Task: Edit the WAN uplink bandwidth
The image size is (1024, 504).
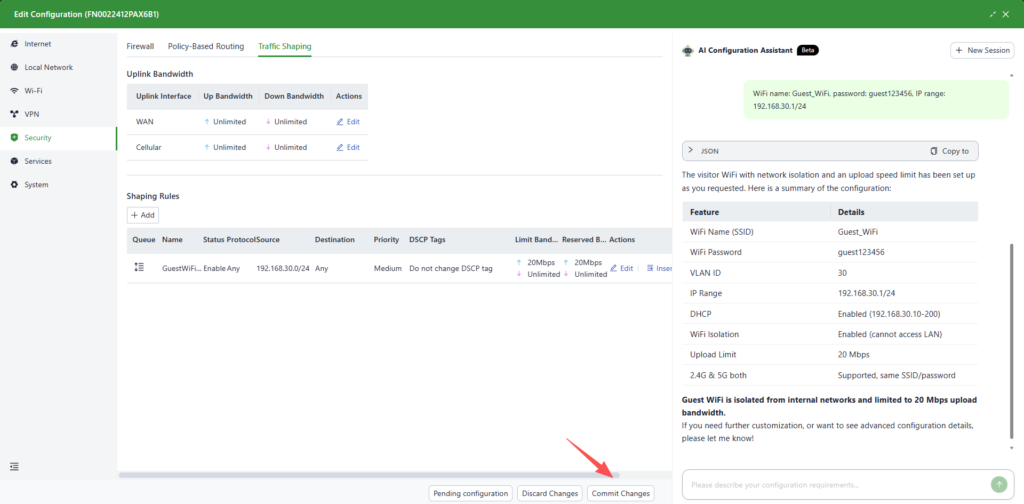Action: [347, 121]
